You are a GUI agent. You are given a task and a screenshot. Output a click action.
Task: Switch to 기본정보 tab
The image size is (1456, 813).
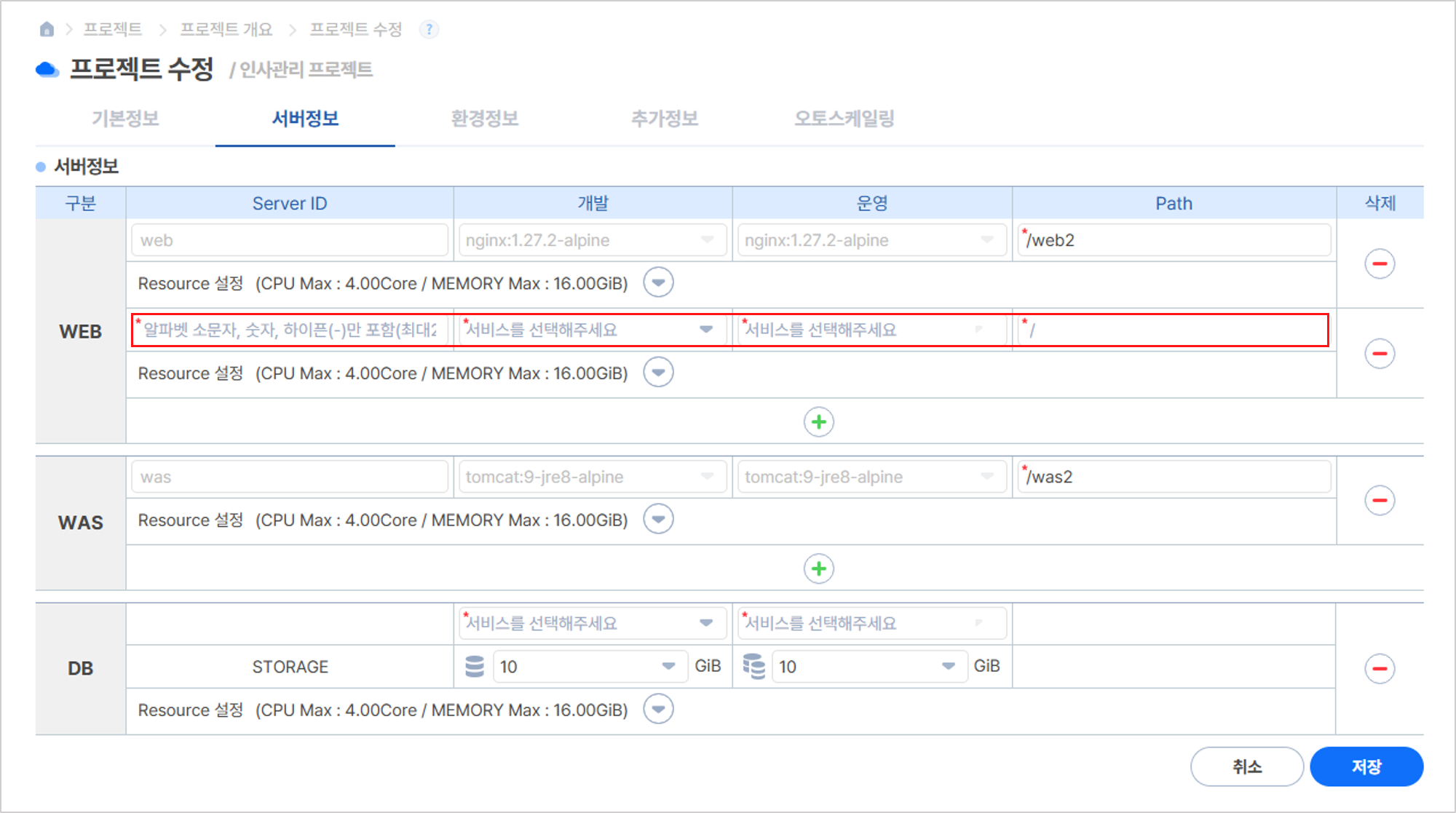[125, 119]
